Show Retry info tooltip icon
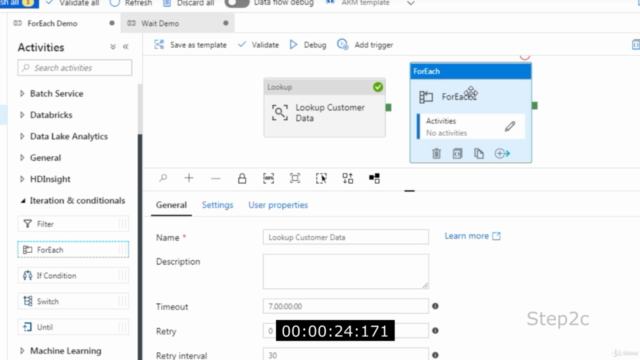640x360 pixels. tap(436, 331)
